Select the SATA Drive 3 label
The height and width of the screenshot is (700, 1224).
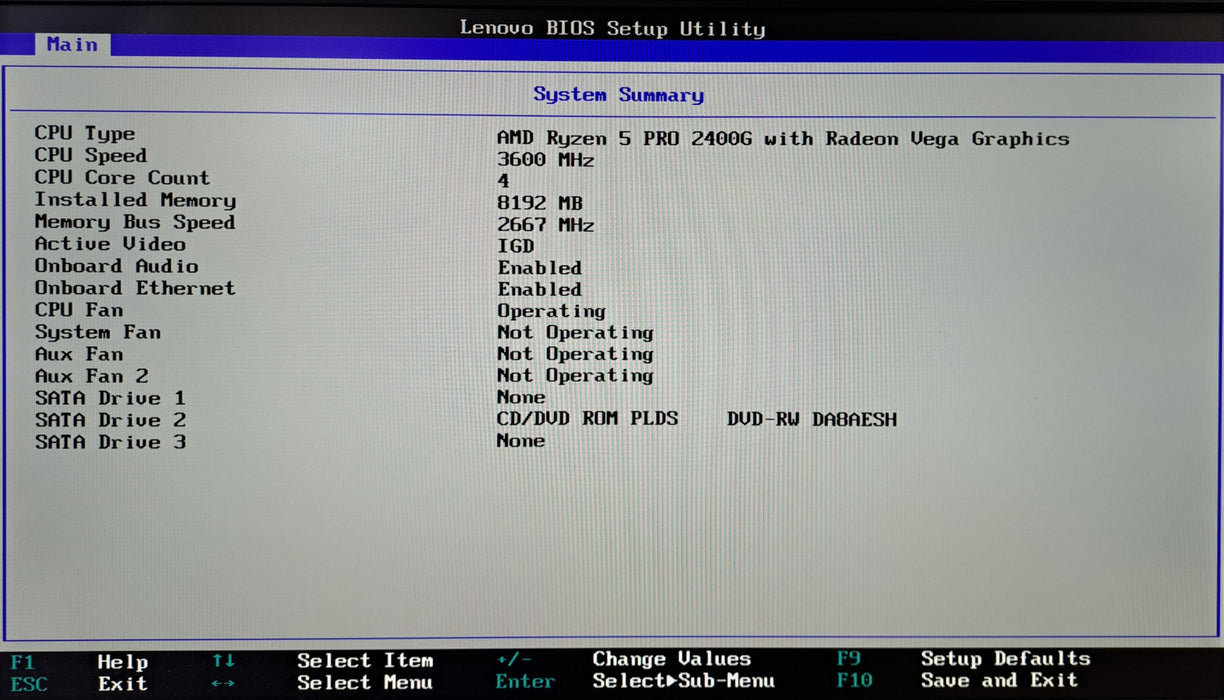[x=110, y=442]
